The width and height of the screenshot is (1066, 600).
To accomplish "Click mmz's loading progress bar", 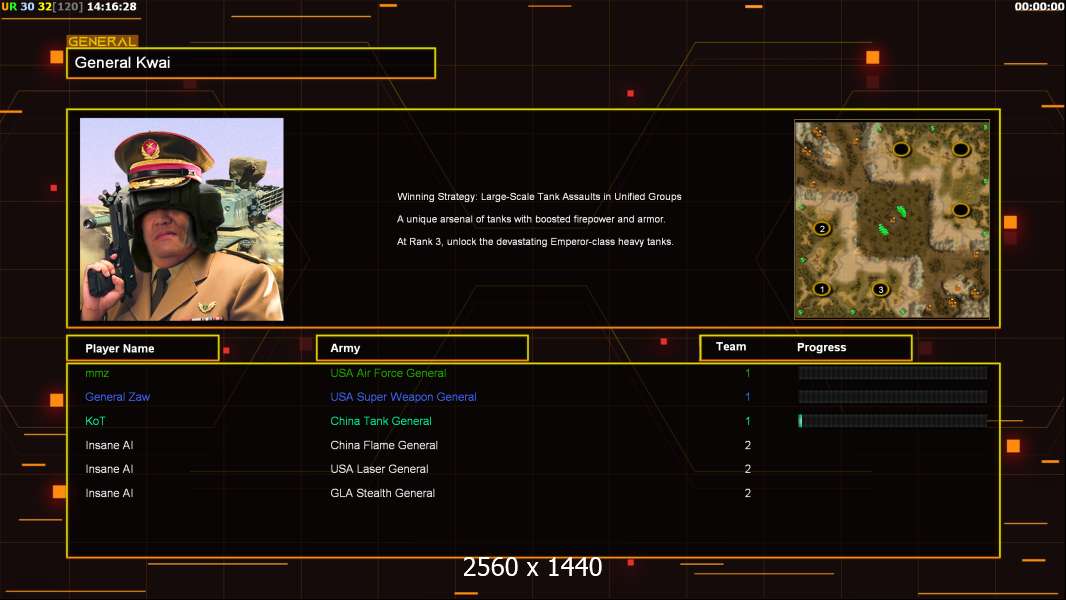I will pos(892,373).
